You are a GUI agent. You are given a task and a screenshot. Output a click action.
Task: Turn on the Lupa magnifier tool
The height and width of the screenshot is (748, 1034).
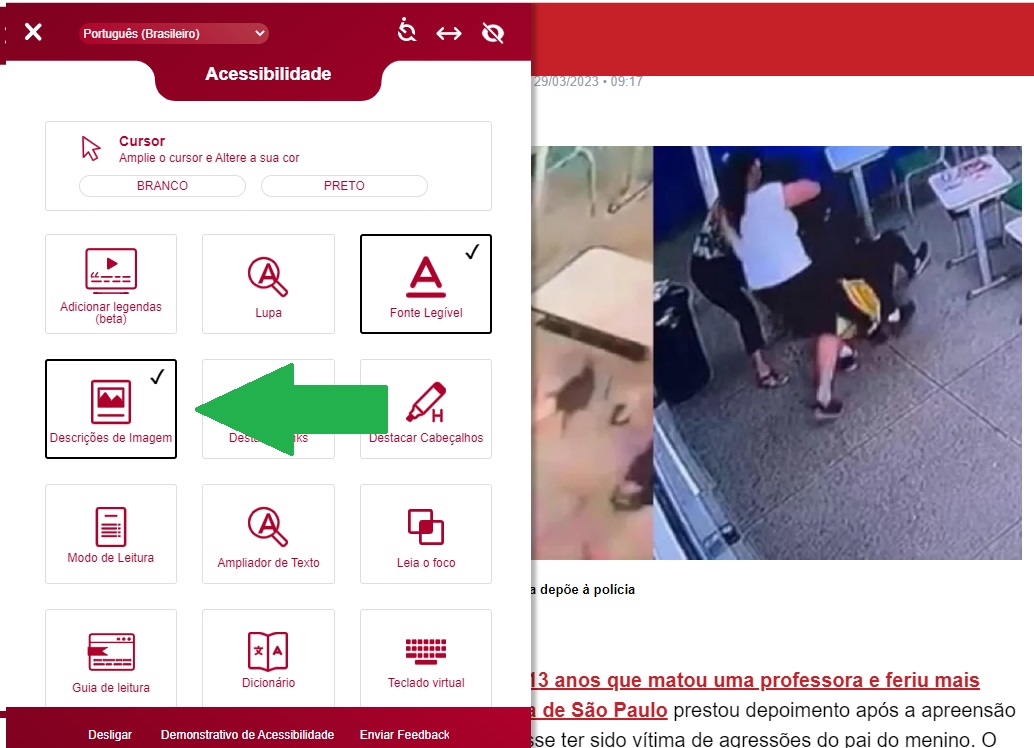click(x=268, y=284)
